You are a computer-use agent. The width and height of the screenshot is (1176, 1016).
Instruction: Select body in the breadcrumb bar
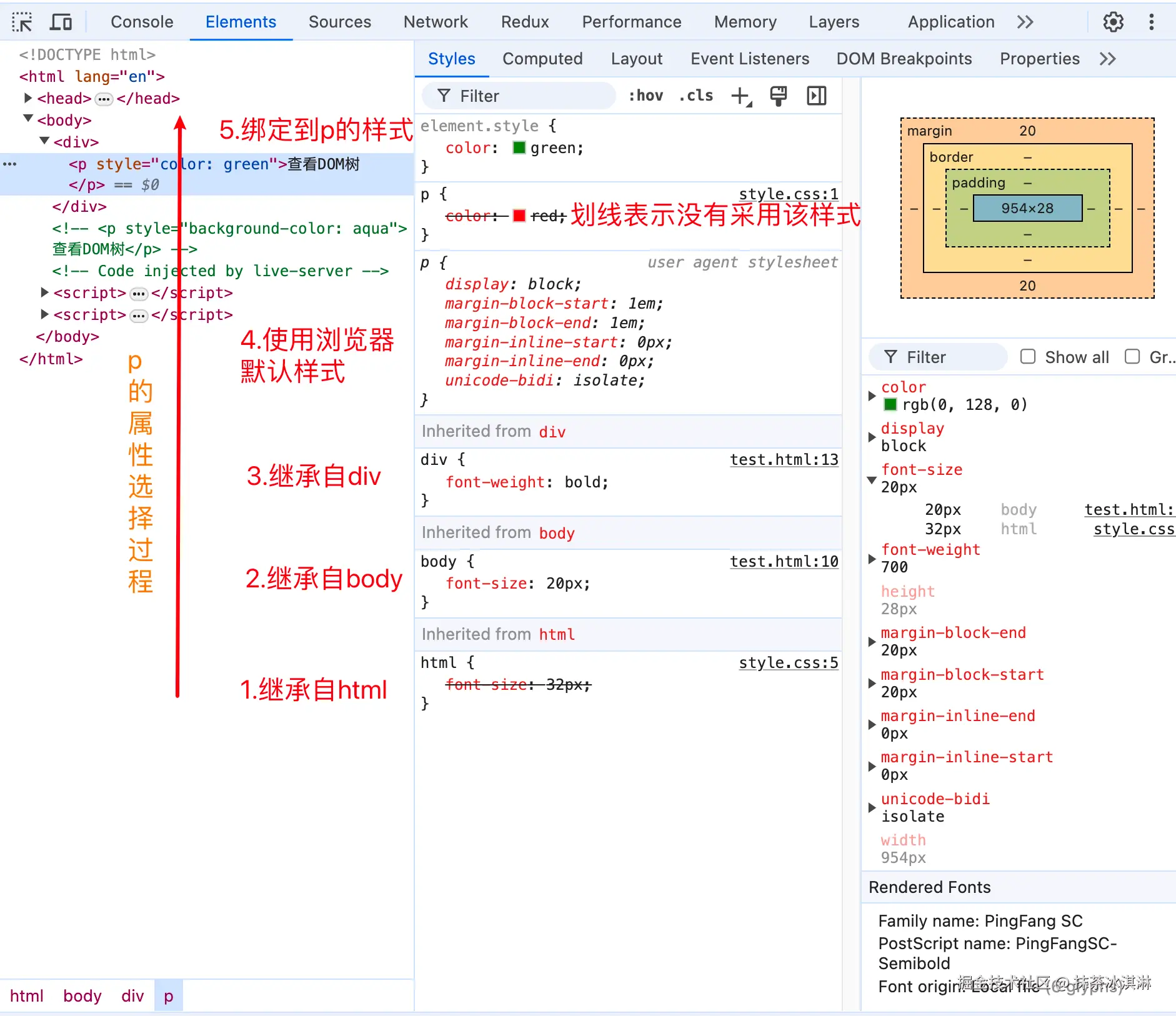click(82, 996)
